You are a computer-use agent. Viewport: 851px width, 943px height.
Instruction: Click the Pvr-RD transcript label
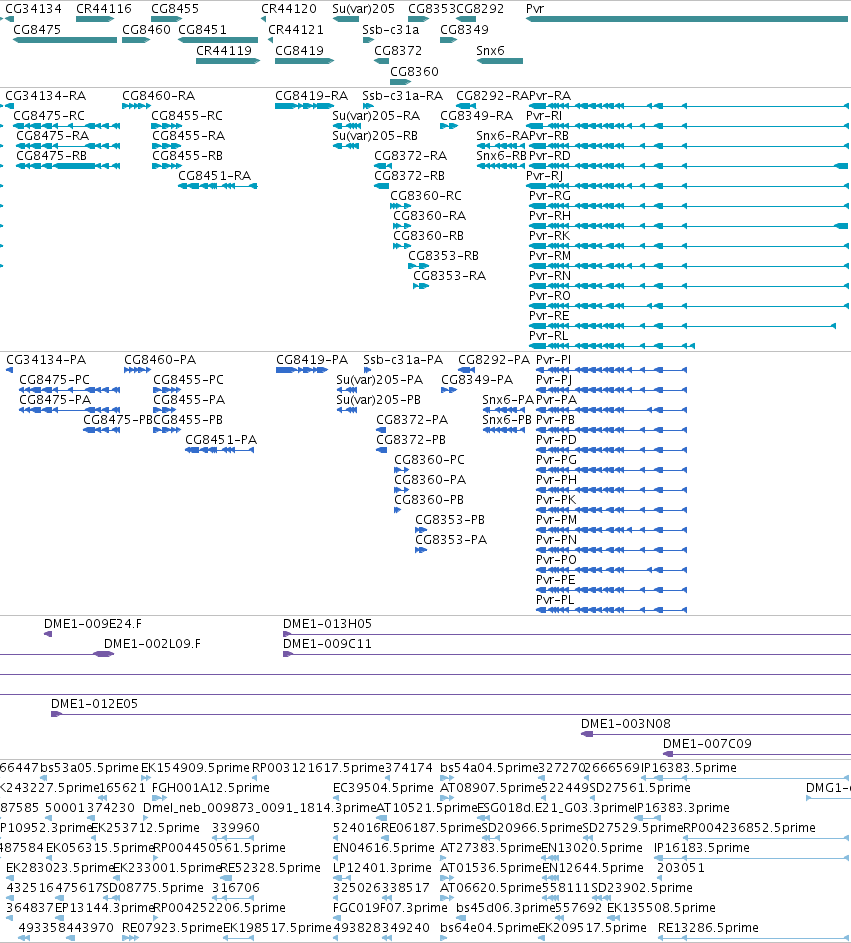click(549, 156)
